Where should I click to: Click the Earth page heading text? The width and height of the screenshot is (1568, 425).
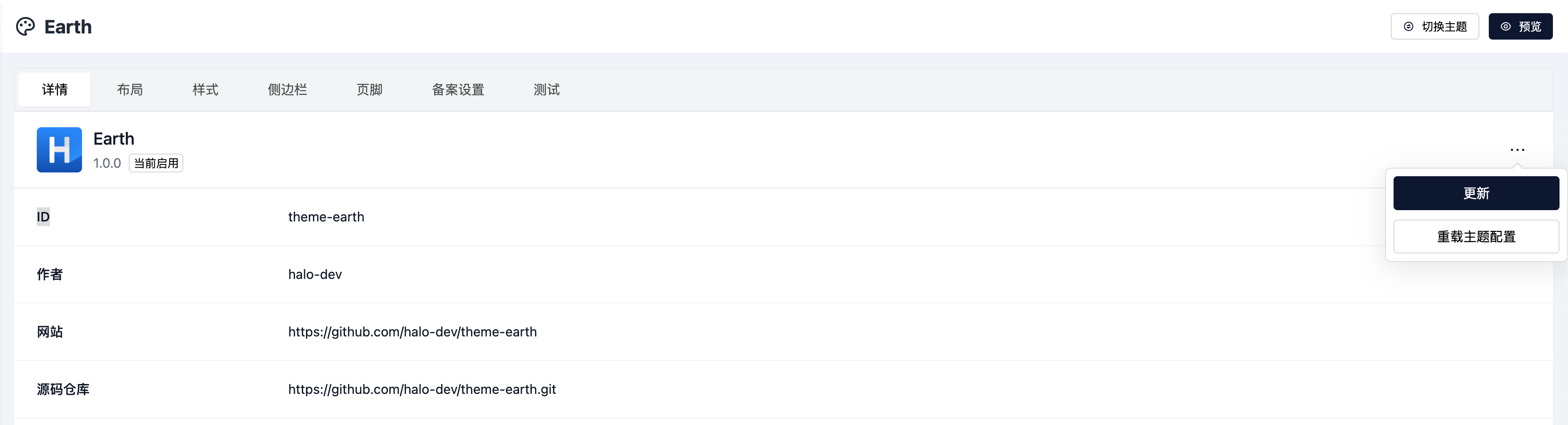[x=68, y=27]
